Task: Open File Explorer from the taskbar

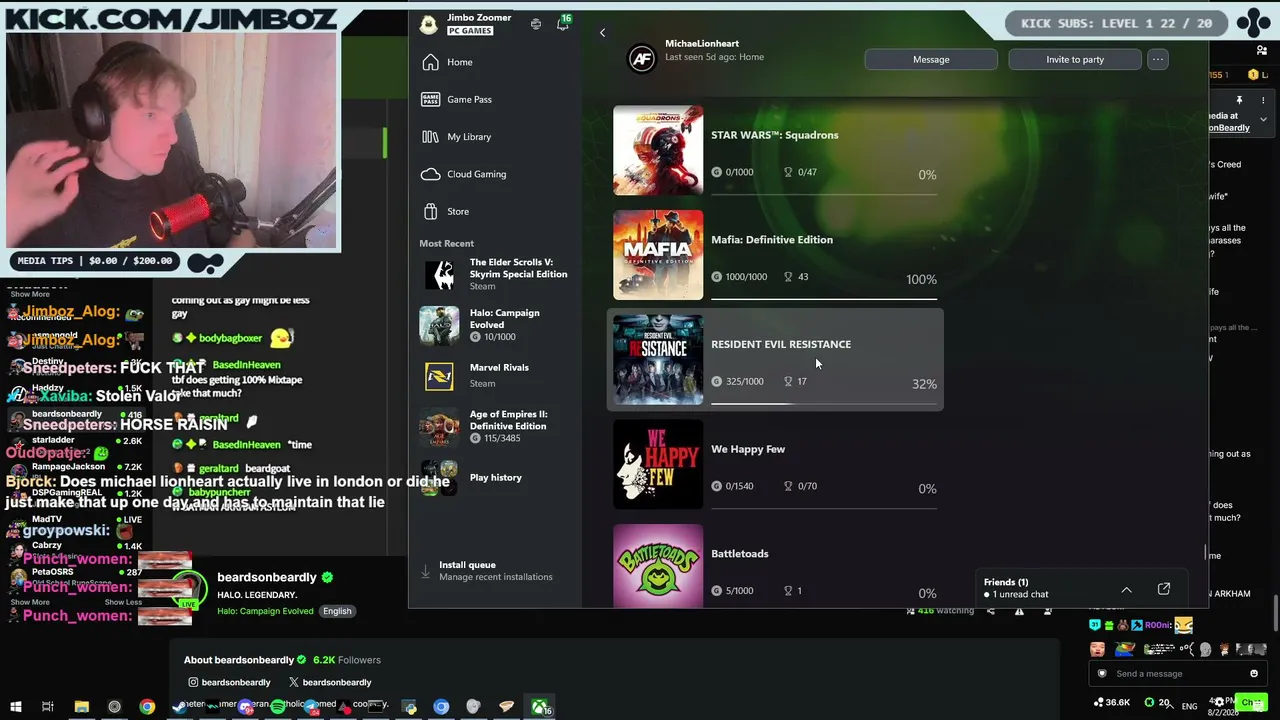Action: point(82,707)
